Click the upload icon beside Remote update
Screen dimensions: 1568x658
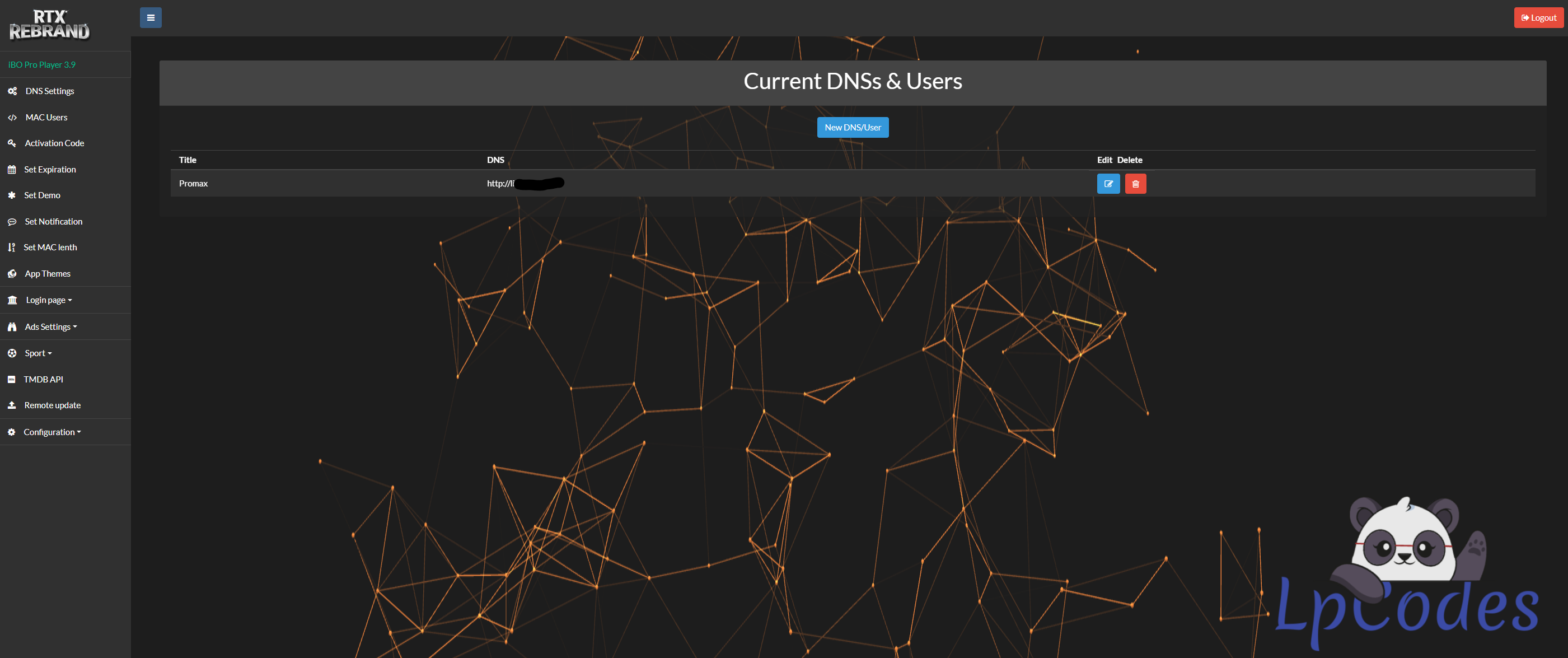click(x=12, y=405)
